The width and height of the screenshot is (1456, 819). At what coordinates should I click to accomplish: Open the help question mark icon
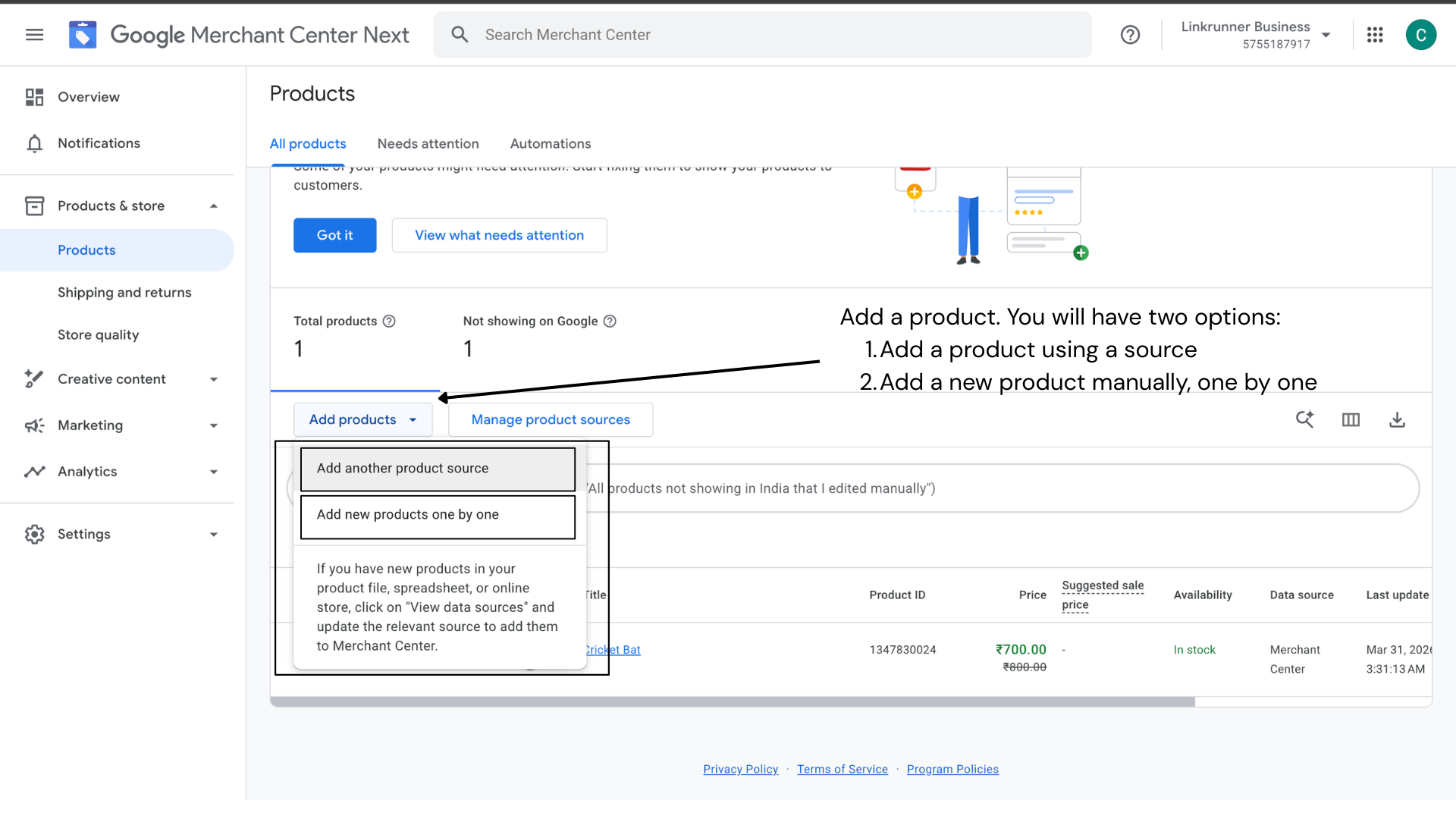(1130, 35)
